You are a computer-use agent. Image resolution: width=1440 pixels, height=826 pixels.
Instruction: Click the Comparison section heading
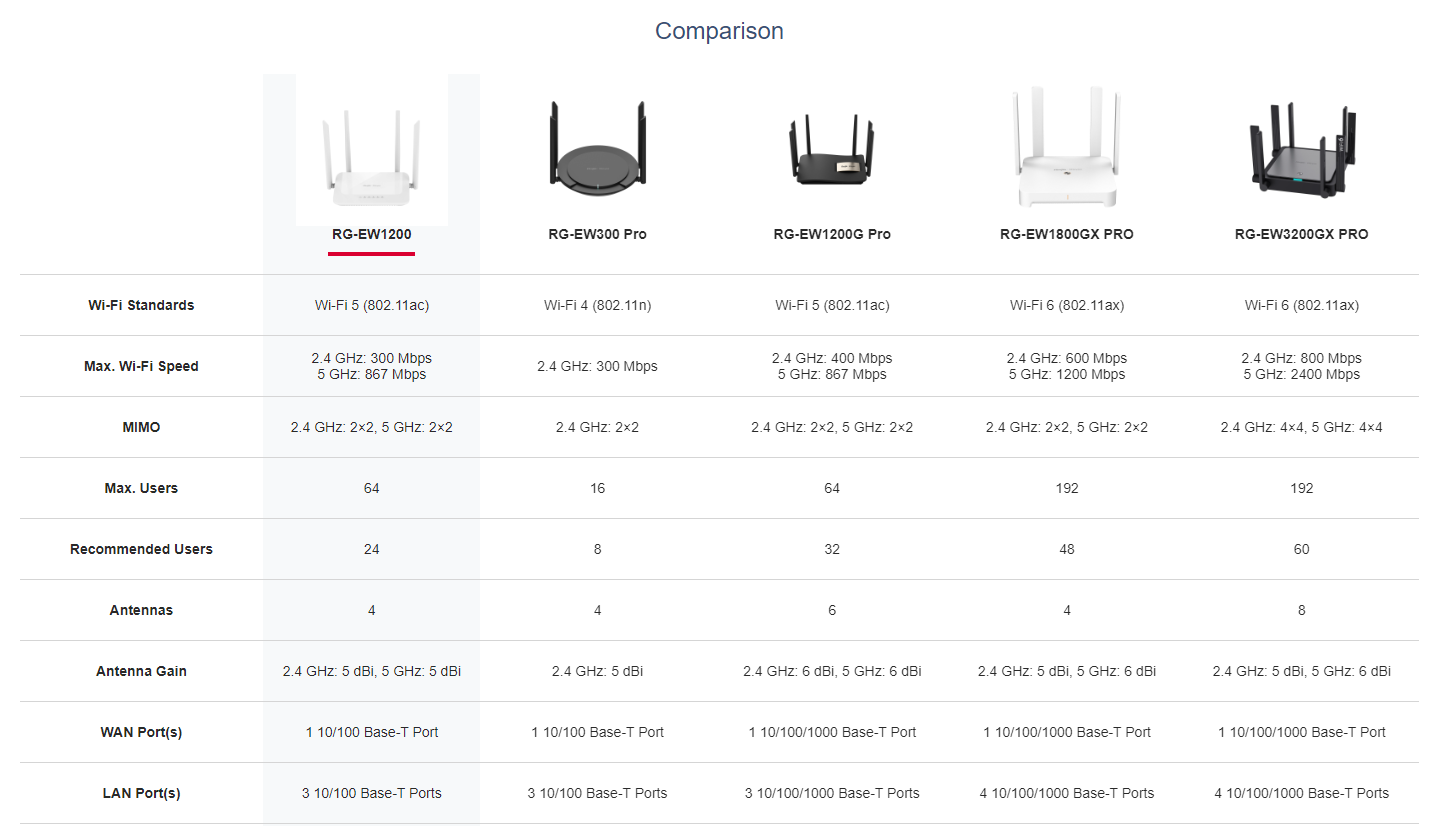[719, 31]
